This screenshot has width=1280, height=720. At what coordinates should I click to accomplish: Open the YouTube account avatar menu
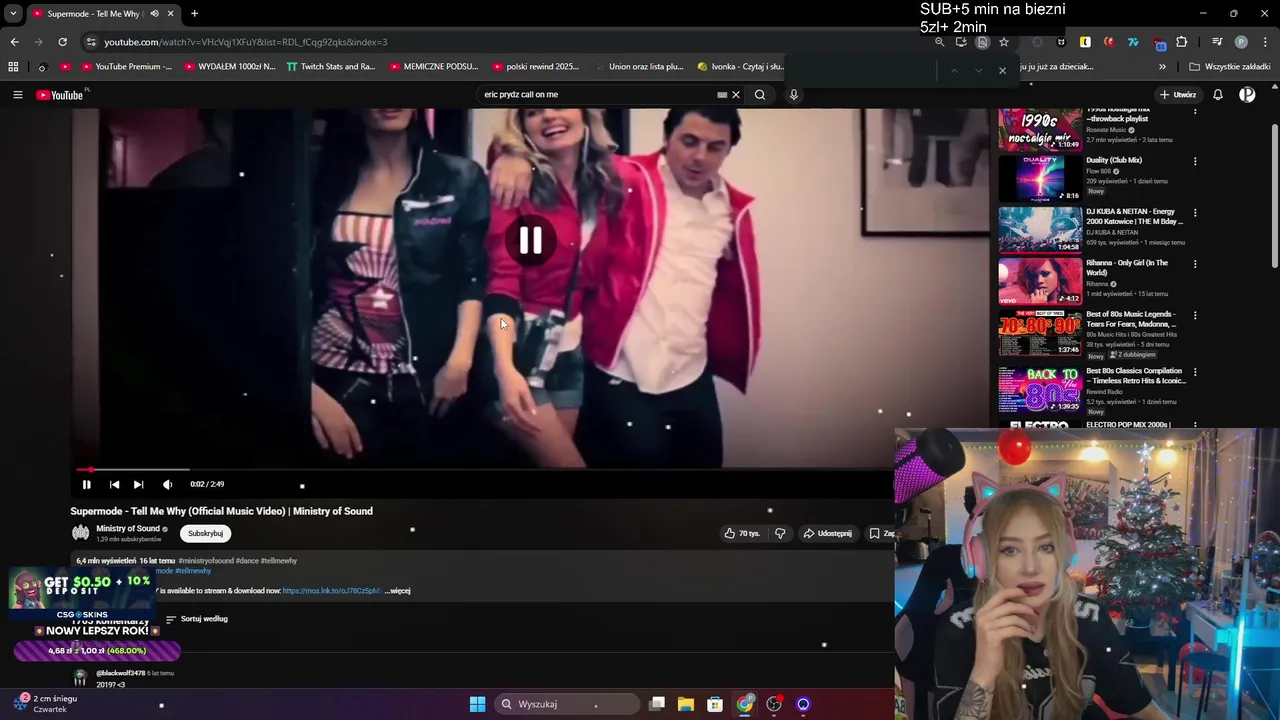coord(1247,95)
